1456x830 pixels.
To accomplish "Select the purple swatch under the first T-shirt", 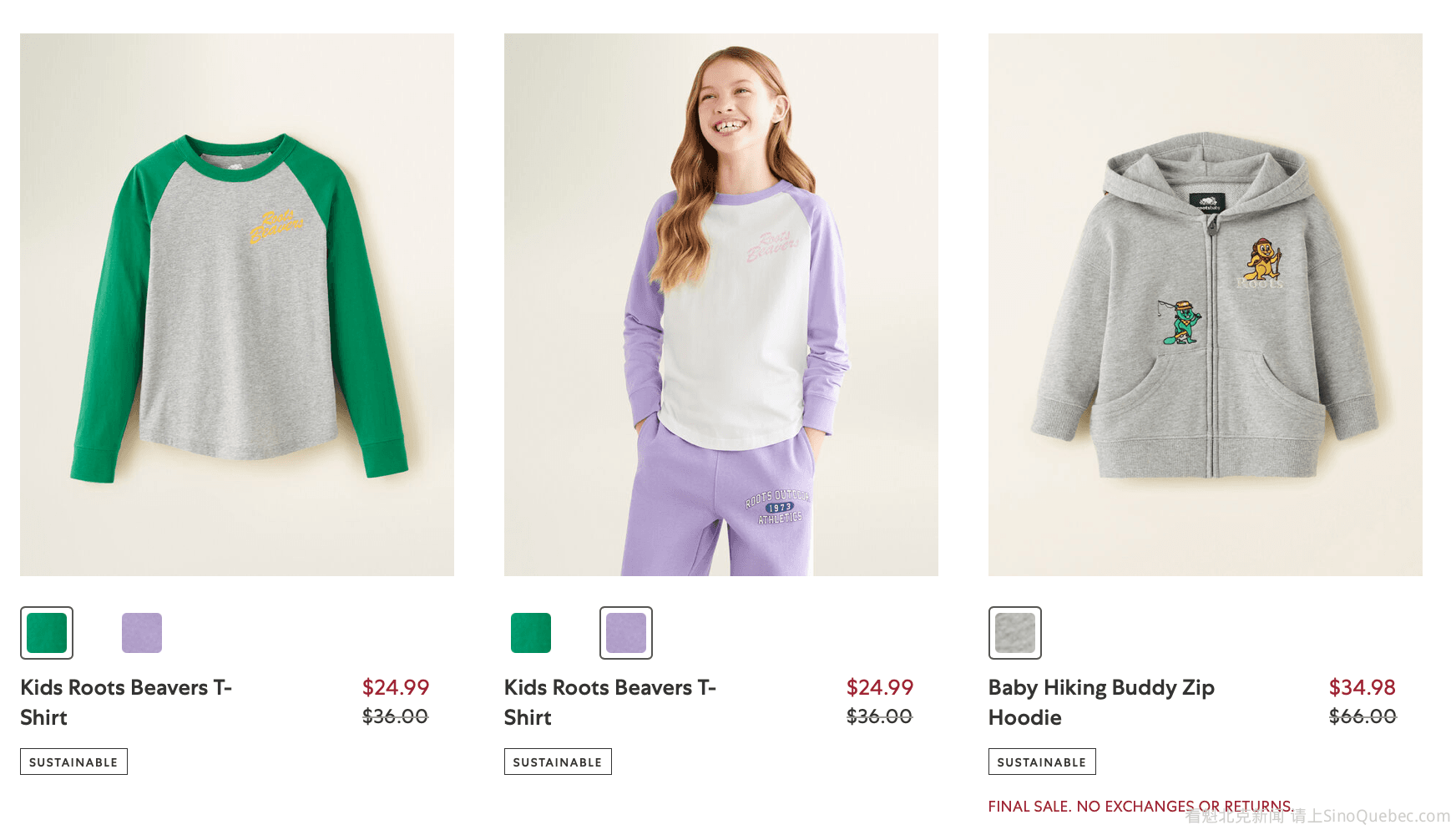I will [x=142, y=633].
